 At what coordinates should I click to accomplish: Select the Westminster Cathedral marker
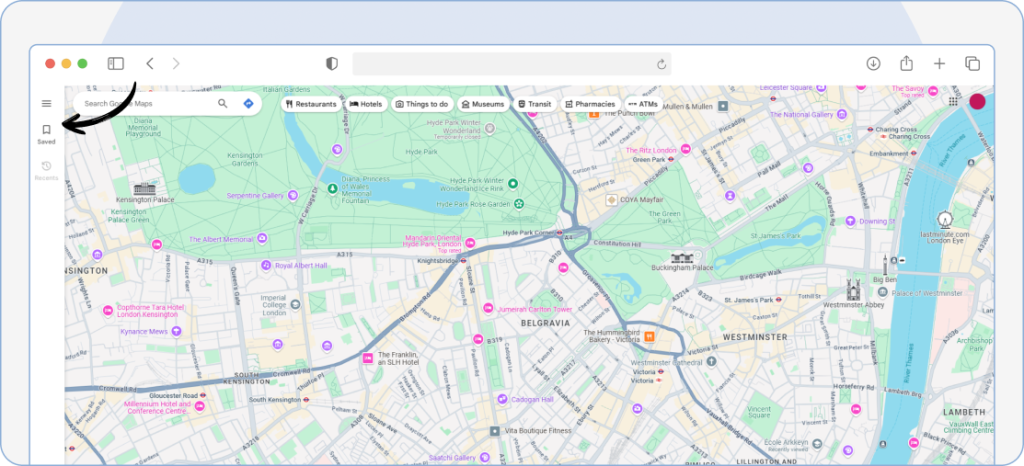(711, 361)
